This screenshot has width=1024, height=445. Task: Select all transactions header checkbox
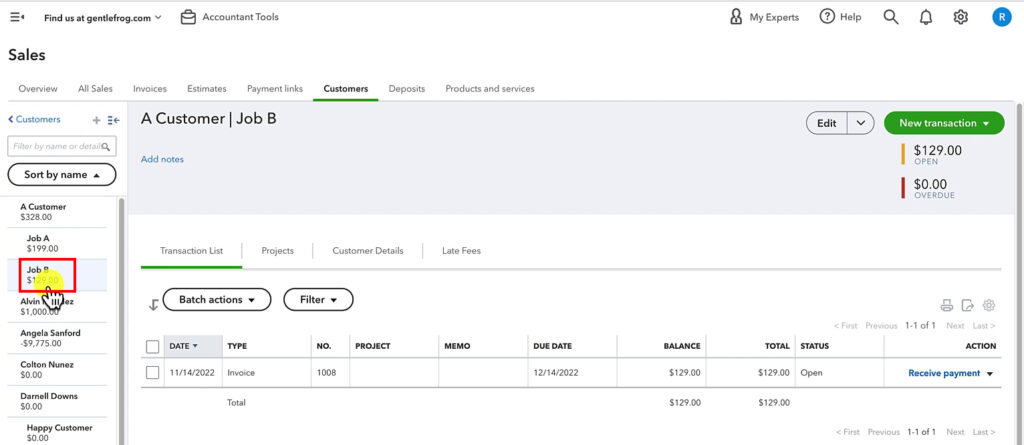coord(153,346)
